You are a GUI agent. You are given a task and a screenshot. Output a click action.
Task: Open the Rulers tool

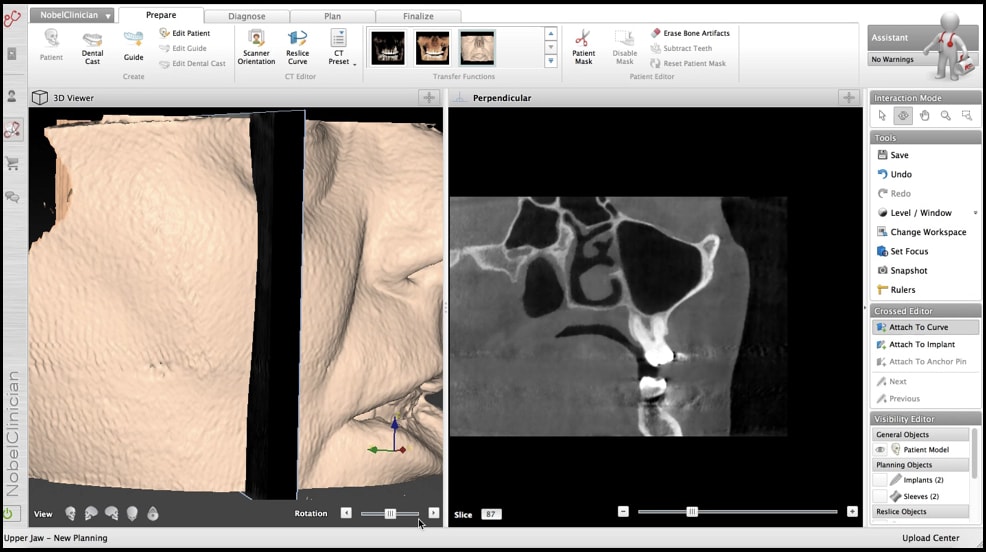tap(896, 290)
